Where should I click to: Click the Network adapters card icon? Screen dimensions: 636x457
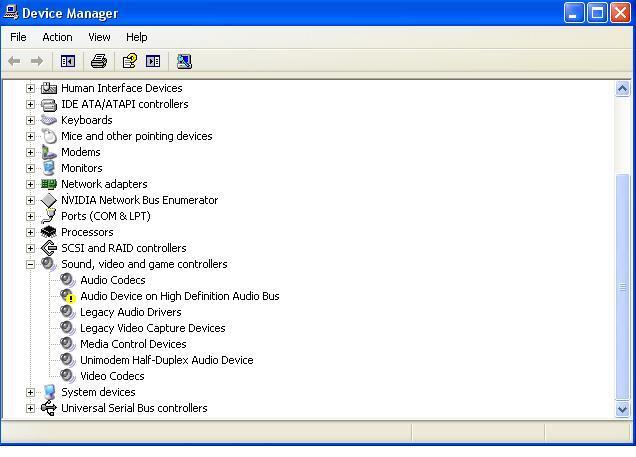coord(49,184)
